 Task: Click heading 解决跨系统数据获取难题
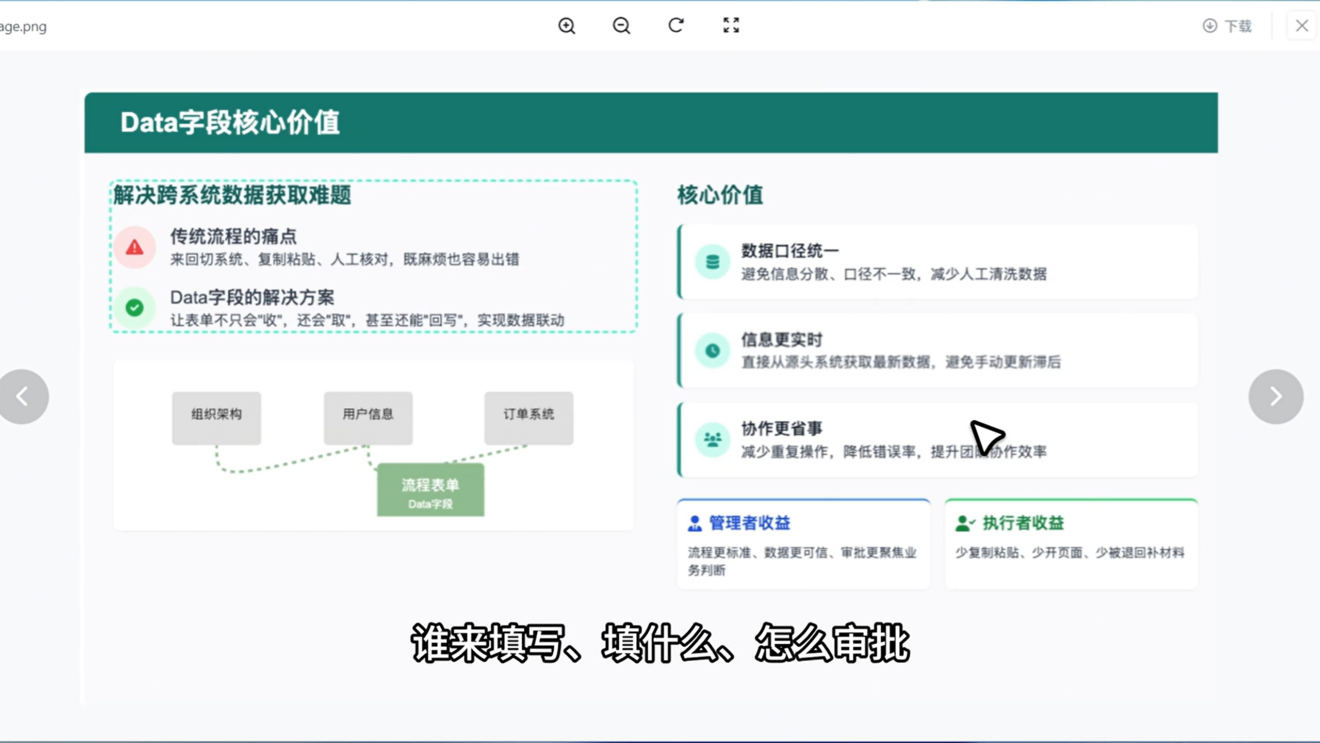[x=232, y=195]
